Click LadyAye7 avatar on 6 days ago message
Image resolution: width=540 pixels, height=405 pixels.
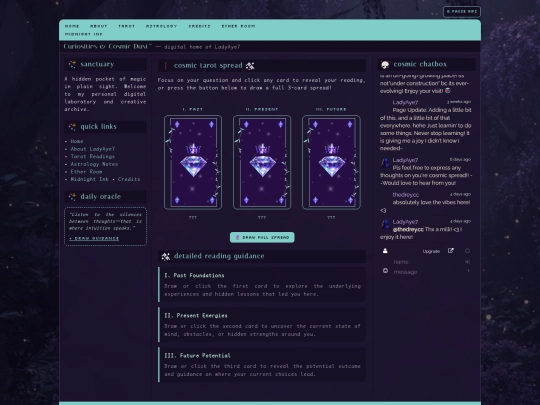(x=385, y=162)
